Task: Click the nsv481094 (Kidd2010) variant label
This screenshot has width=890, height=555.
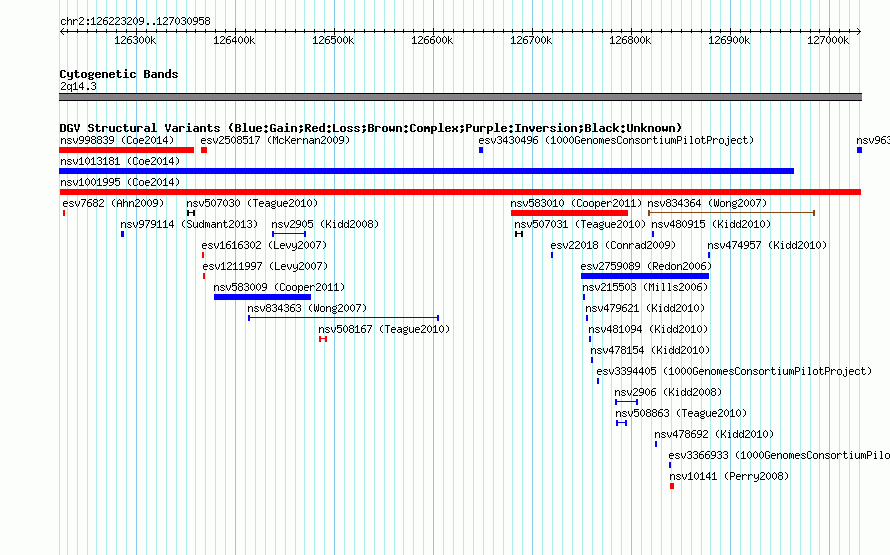Action: 648,329
